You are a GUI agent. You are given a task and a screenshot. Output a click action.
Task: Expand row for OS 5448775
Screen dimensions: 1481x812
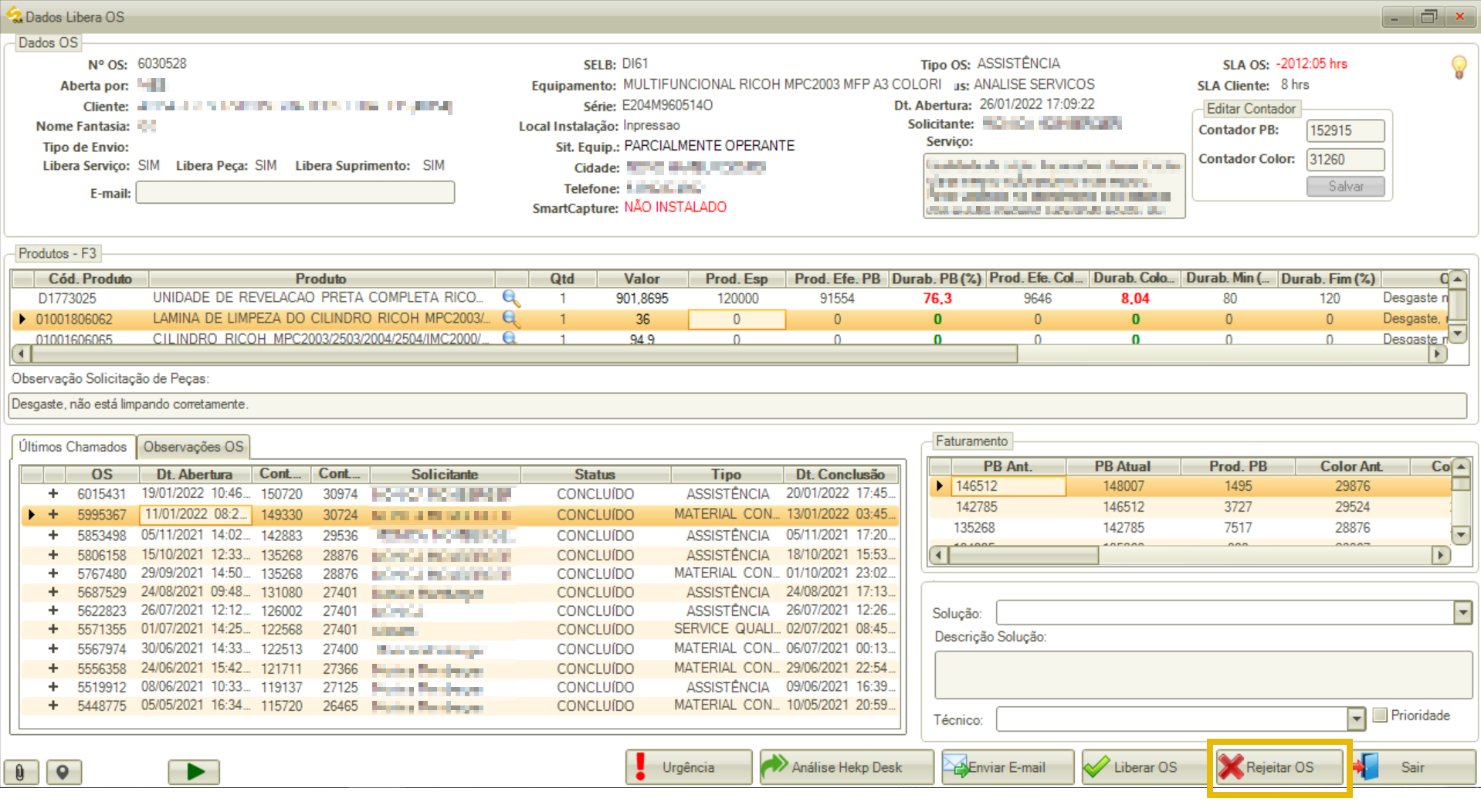coord(53,705)
